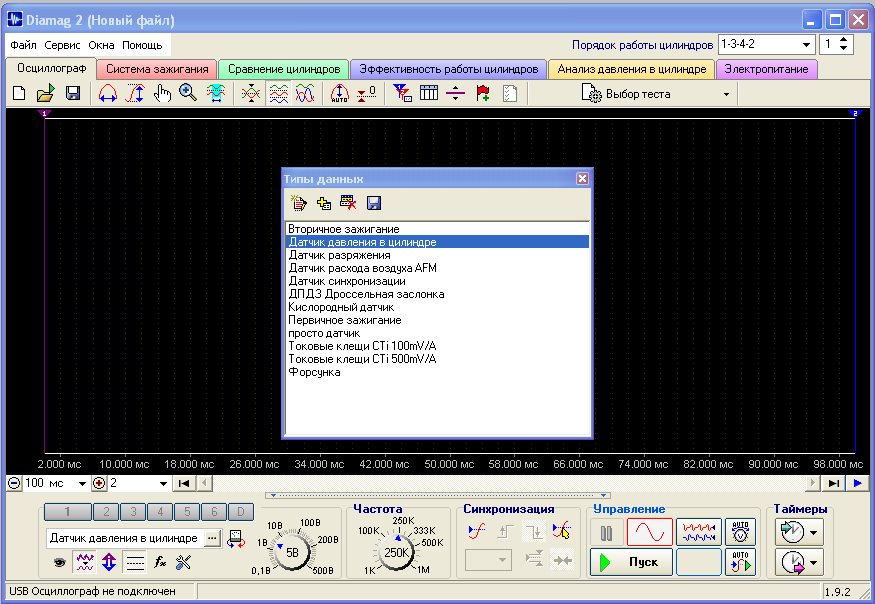The image size is (875, 604).
Task: Select Датчик расхода воздуха AFM entry
Action: tap(437, 268)
